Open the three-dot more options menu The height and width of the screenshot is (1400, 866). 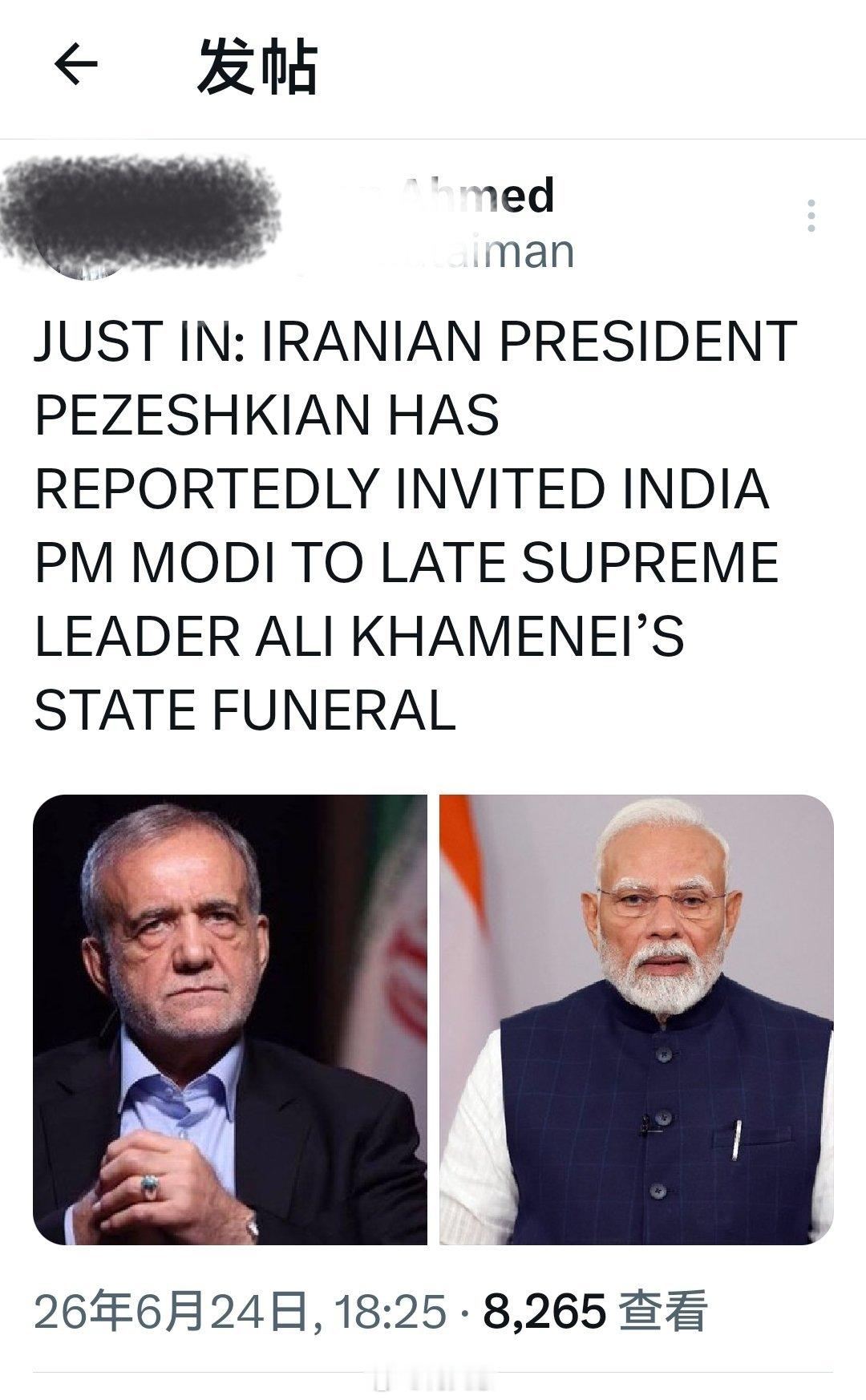point(811,216)
